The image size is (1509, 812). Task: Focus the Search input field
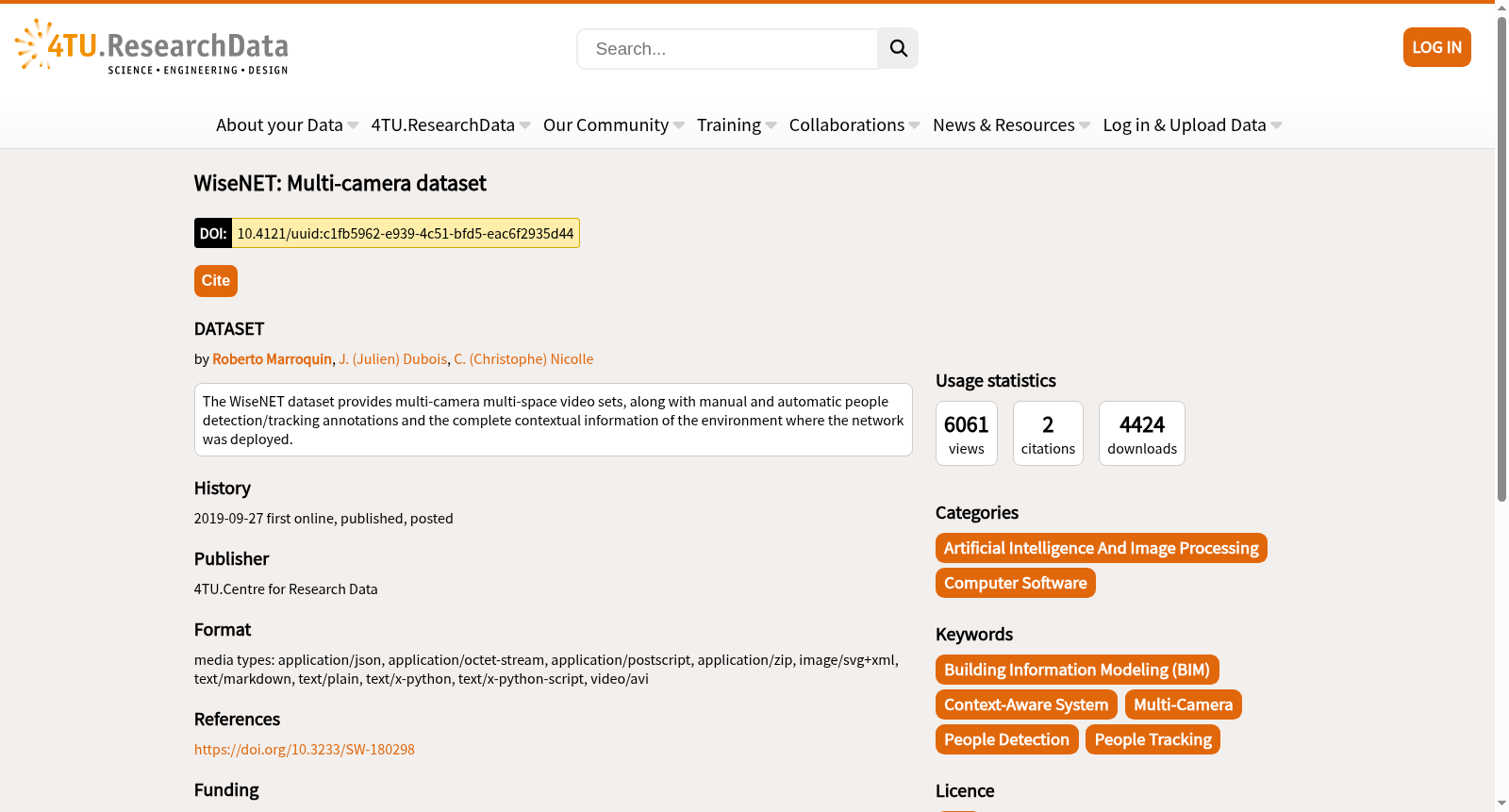pos(727,48)
